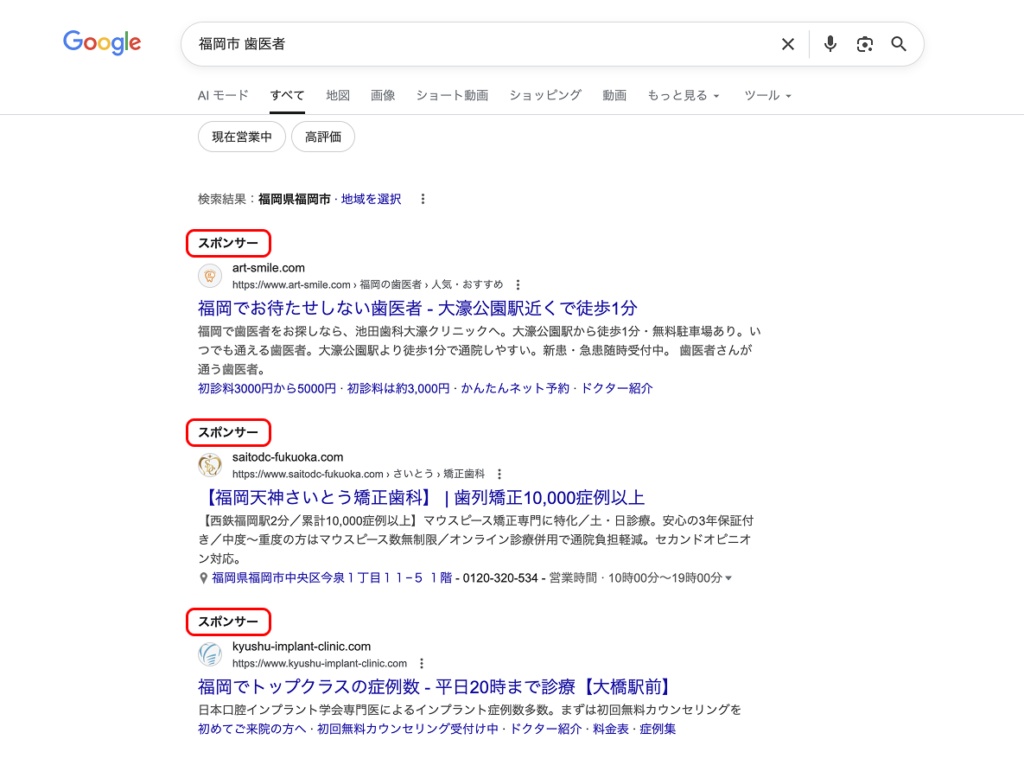The image size is (1024, 765).
Task: Click the 料金表 sitelink
Action: [611, 729]
